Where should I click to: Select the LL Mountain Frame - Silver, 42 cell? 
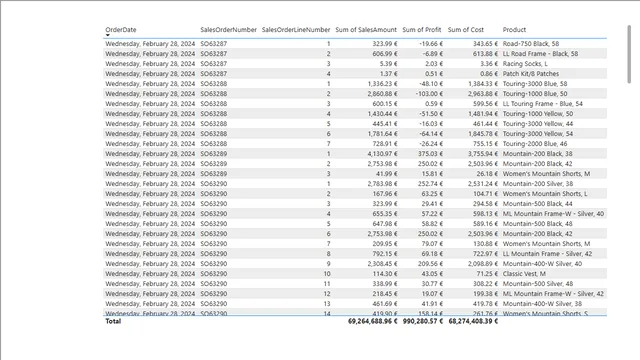[x=547, y=254]
